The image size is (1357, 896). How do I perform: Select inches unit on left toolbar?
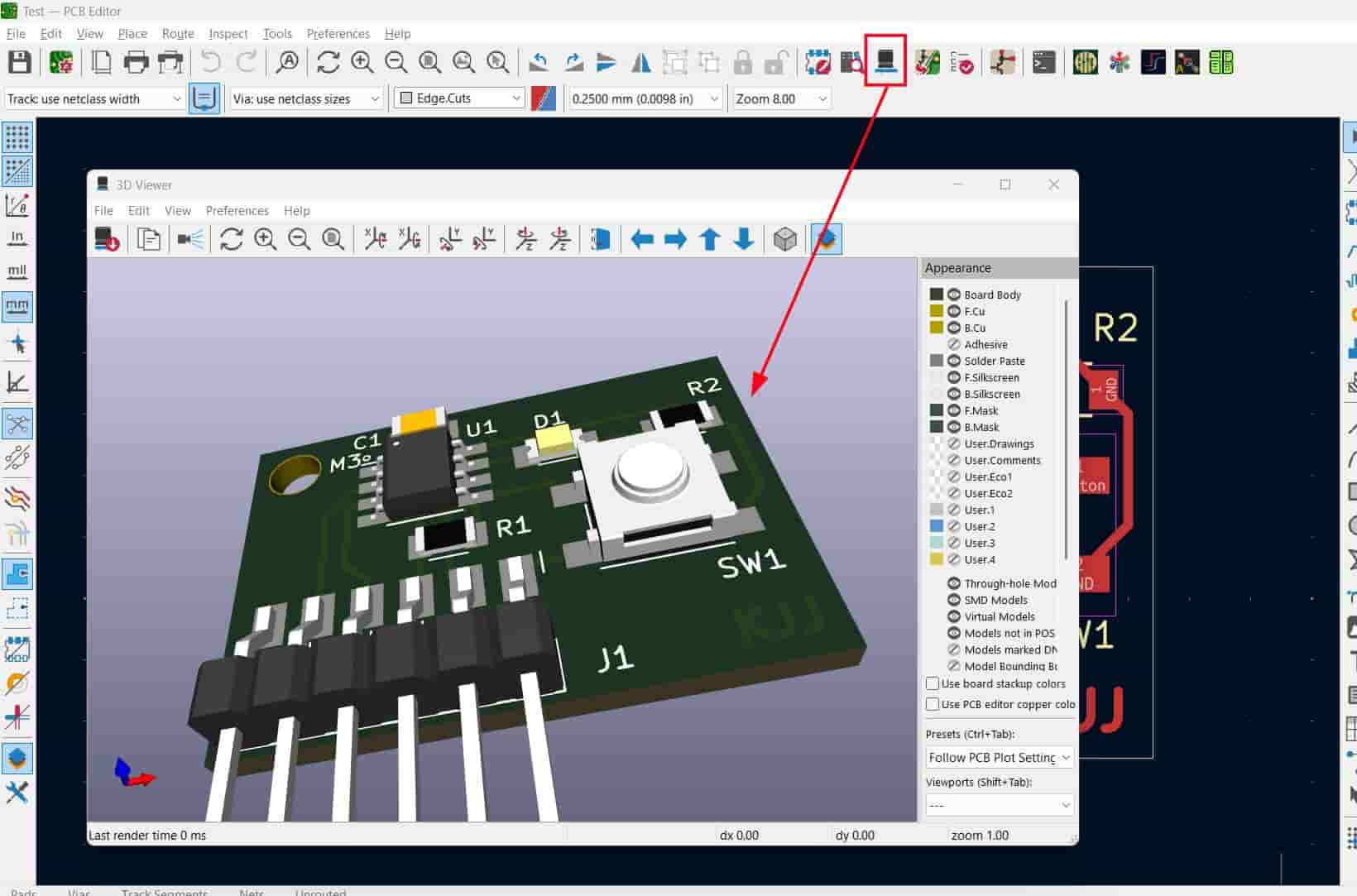(x=17, y=238)
